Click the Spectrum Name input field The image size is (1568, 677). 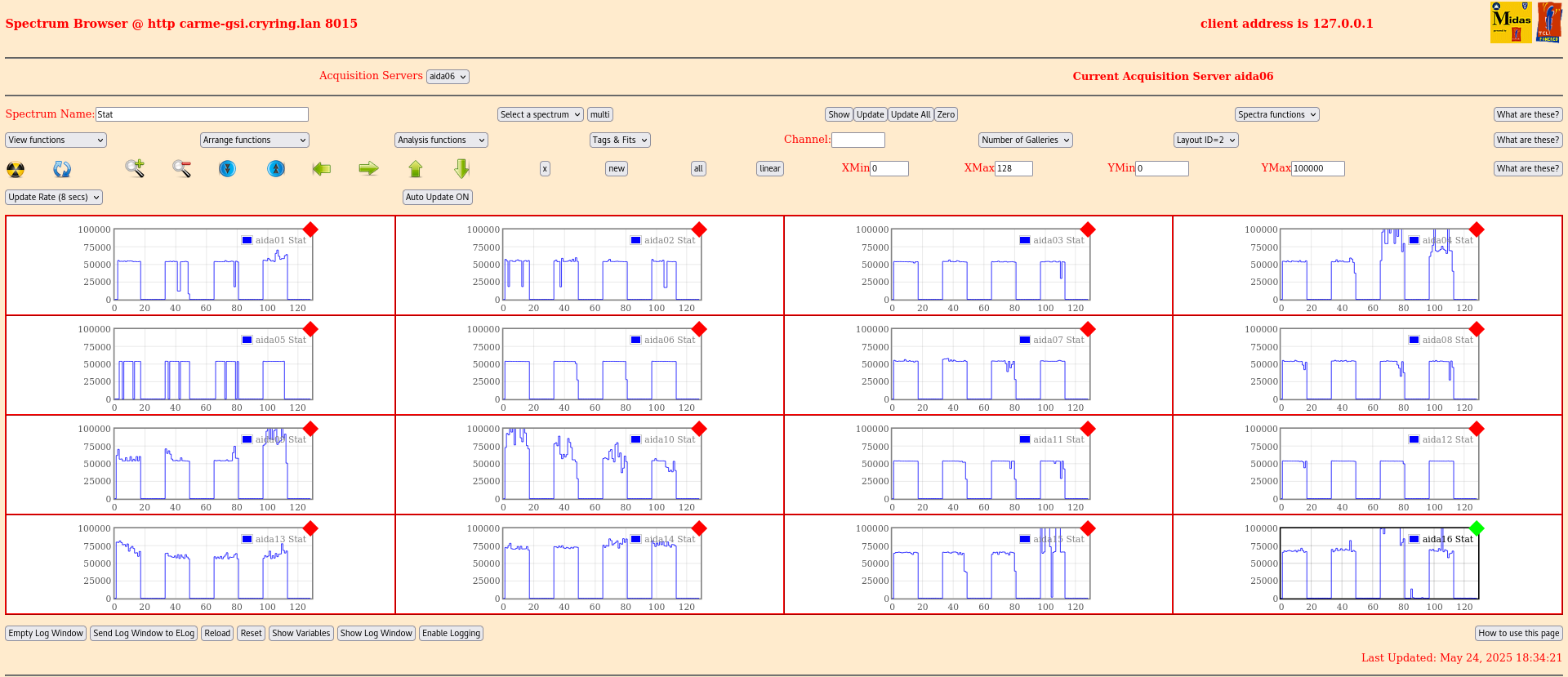202,115
